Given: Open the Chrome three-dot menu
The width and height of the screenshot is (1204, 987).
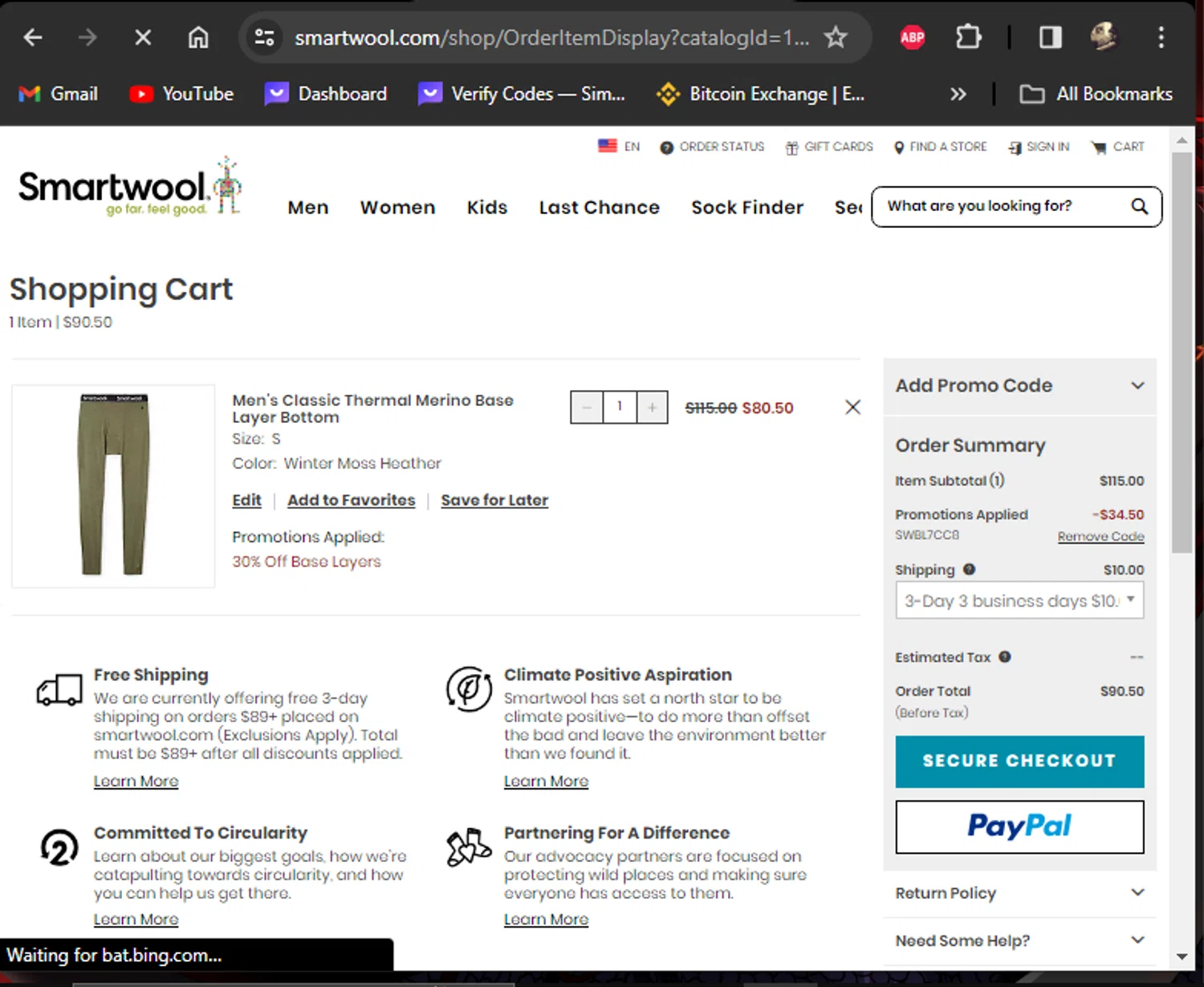Looking at the screenshot, I should click(1161, 37).
